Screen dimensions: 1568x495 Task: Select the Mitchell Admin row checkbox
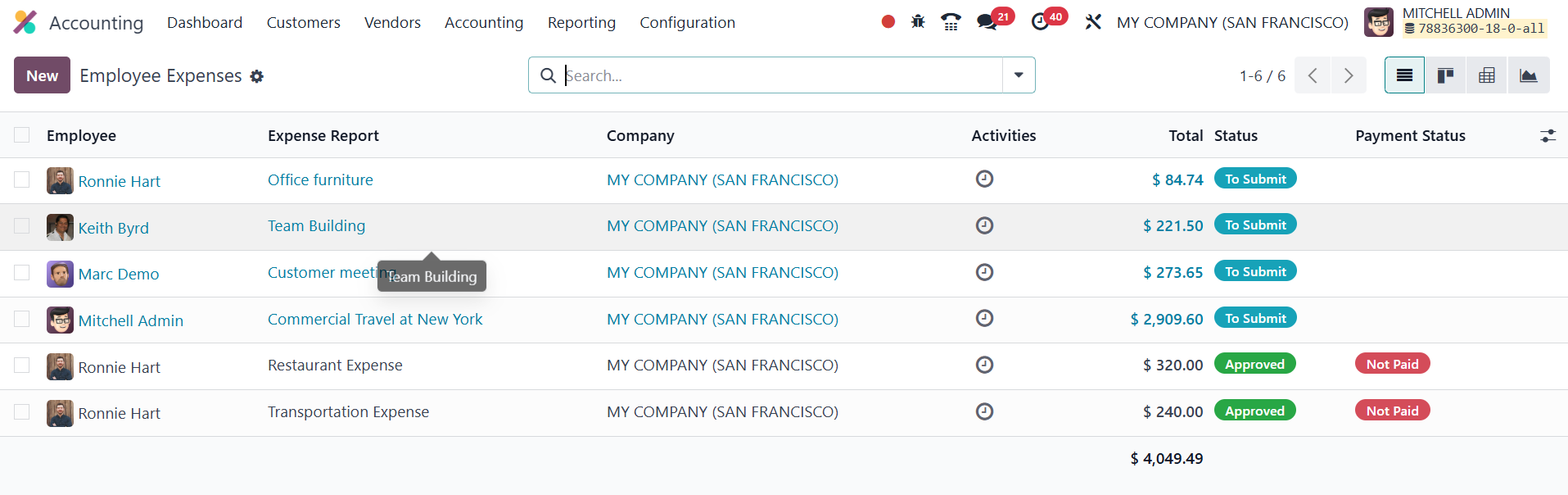click(22, 319)
